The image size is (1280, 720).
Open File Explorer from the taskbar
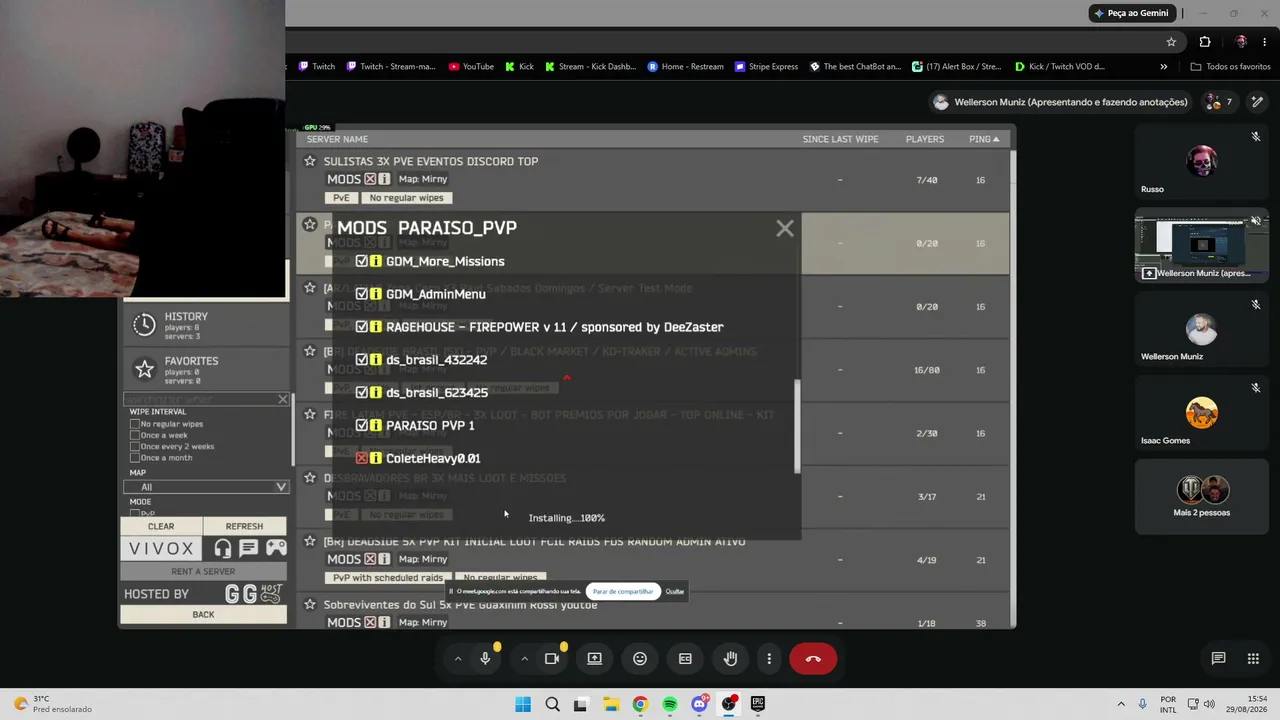611,704
